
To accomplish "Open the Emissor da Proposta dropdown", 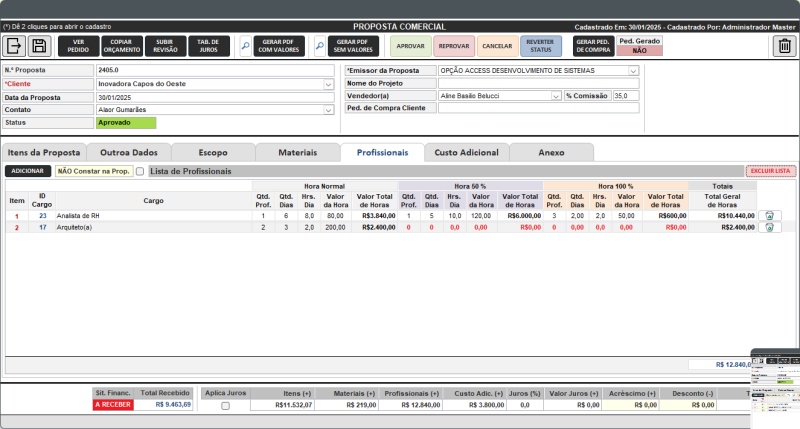I will click(633, 71).
